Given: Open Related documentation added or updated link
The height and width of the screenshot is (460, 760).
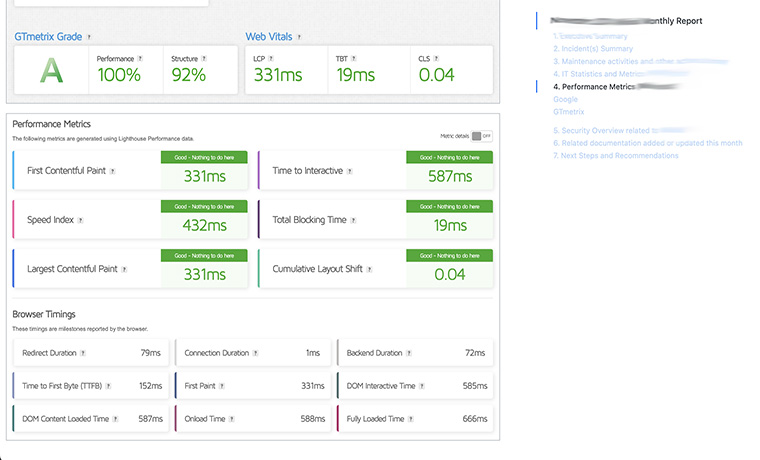Looking at the screenshot, I should click(x=651, y=143).
